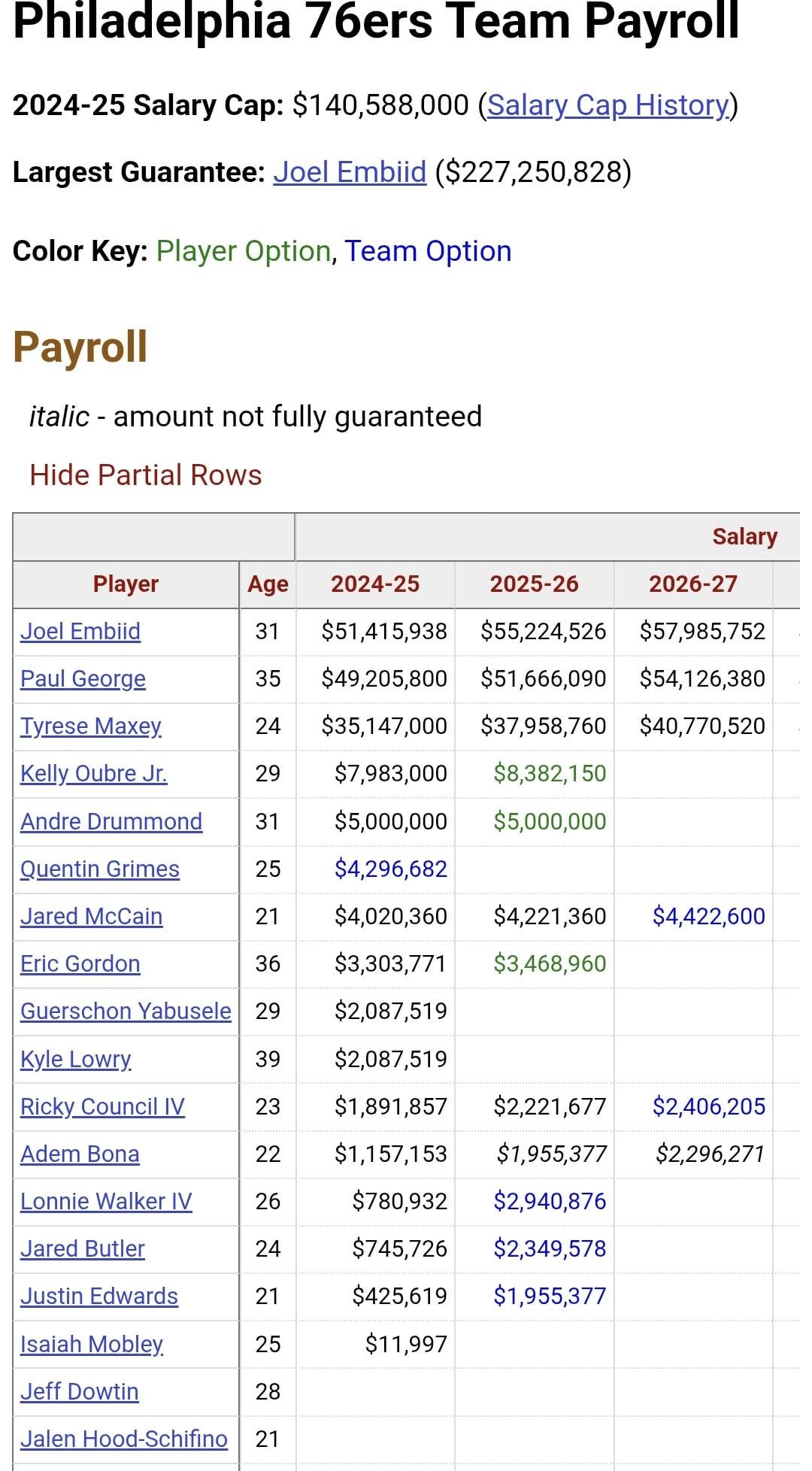812x1471 pixels.
Task: Open Ricky Council IV link
Action: (102, 1106)
